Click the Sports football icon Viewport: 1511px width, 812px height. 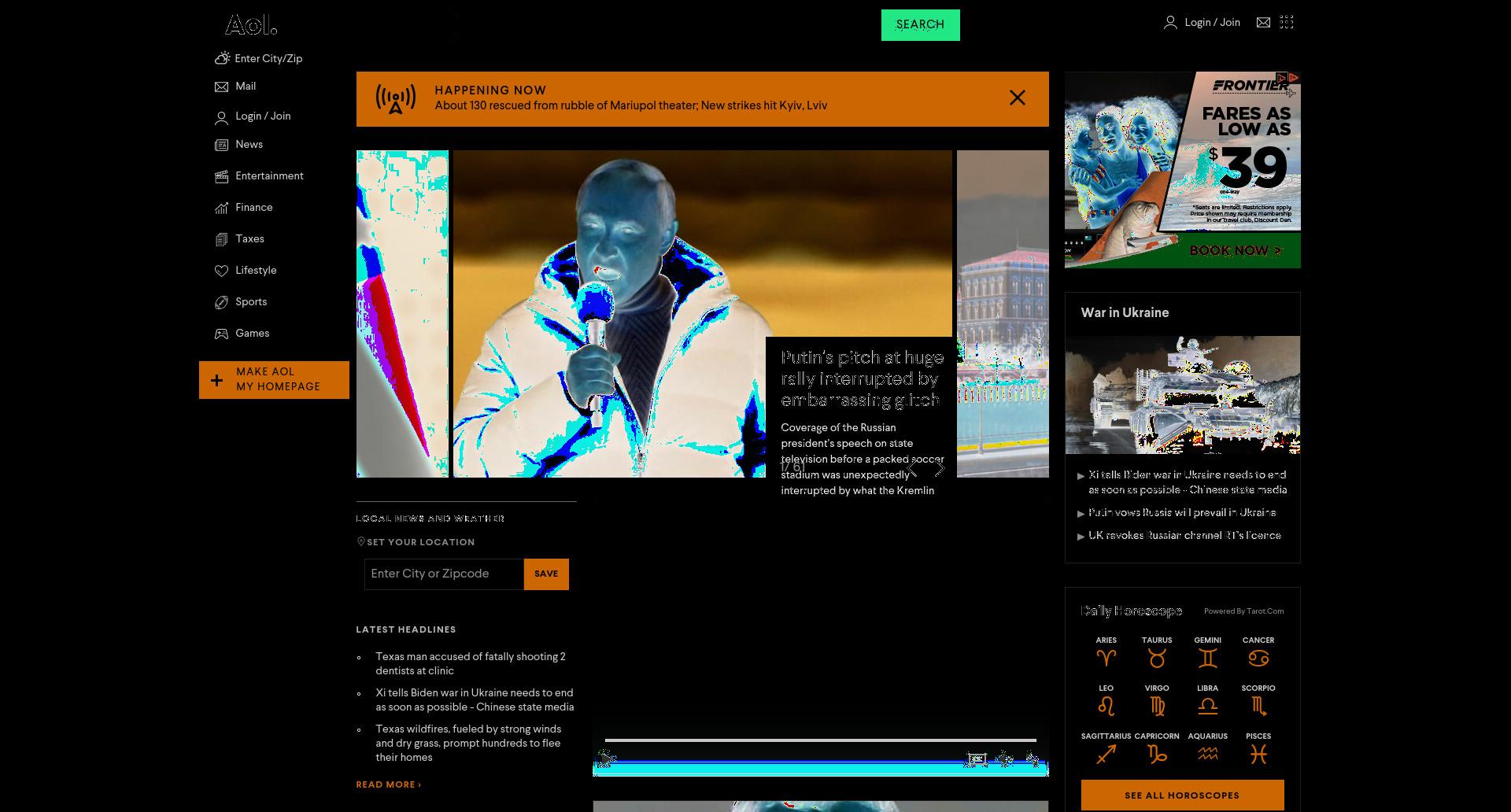click(x=222, y=302)
